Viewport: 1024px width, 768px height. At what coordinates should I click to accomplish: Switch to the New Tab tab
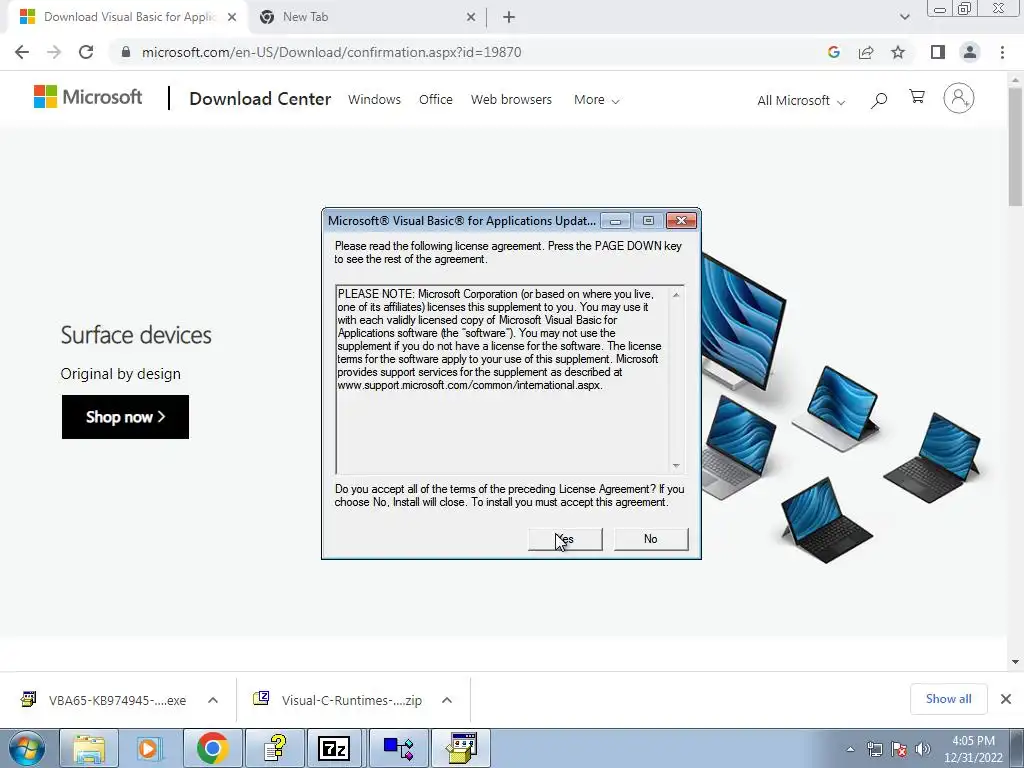point(367,18)
